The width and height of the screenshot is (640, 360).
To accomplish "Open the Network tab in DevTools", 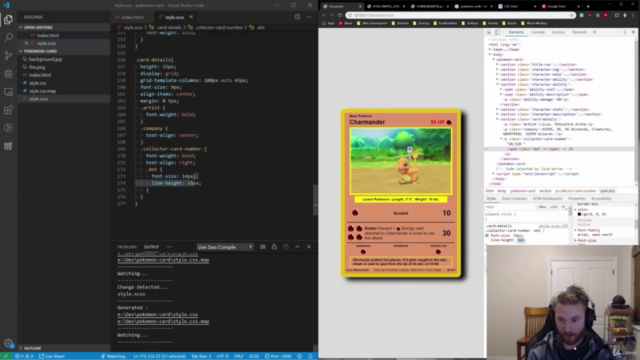I will [579, 32].
